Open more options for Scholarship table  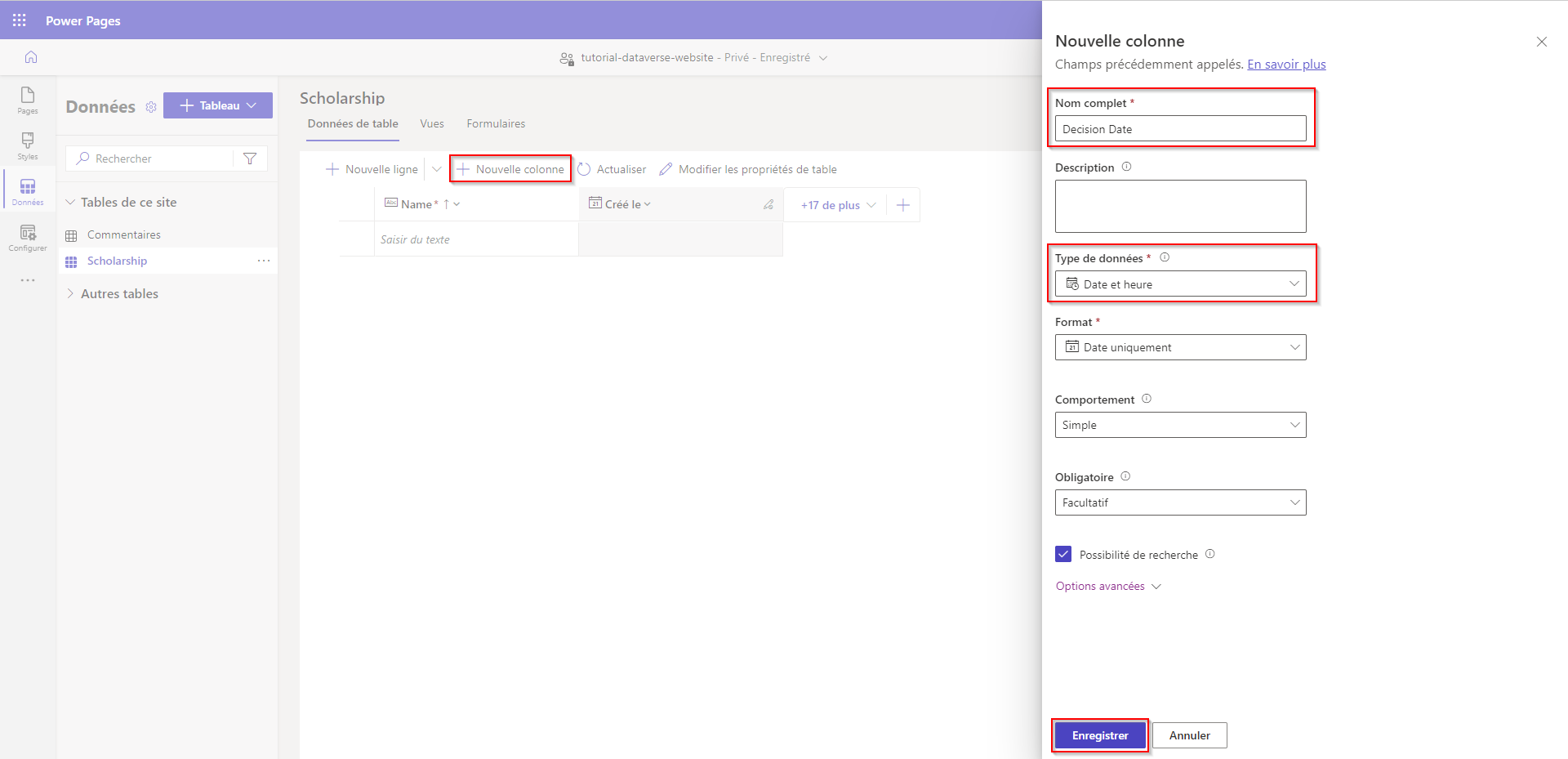tap(264, 261)
